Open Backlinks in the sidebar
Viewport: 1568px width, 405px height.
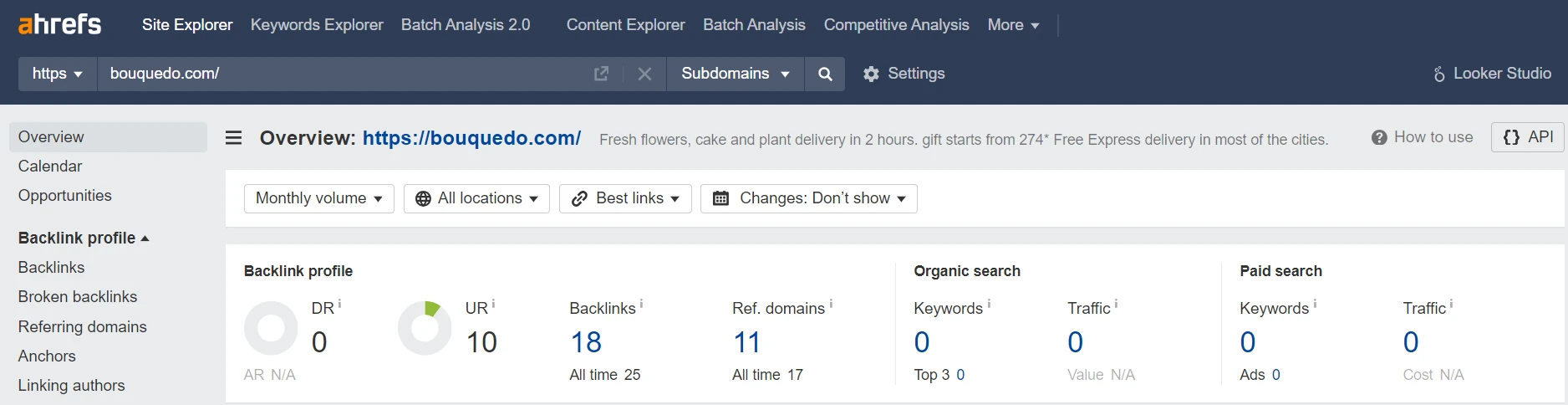(51, 268)
